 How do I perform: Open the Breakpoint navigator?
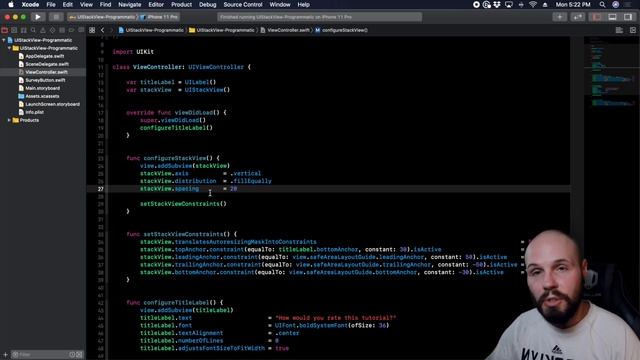point(71,30)
